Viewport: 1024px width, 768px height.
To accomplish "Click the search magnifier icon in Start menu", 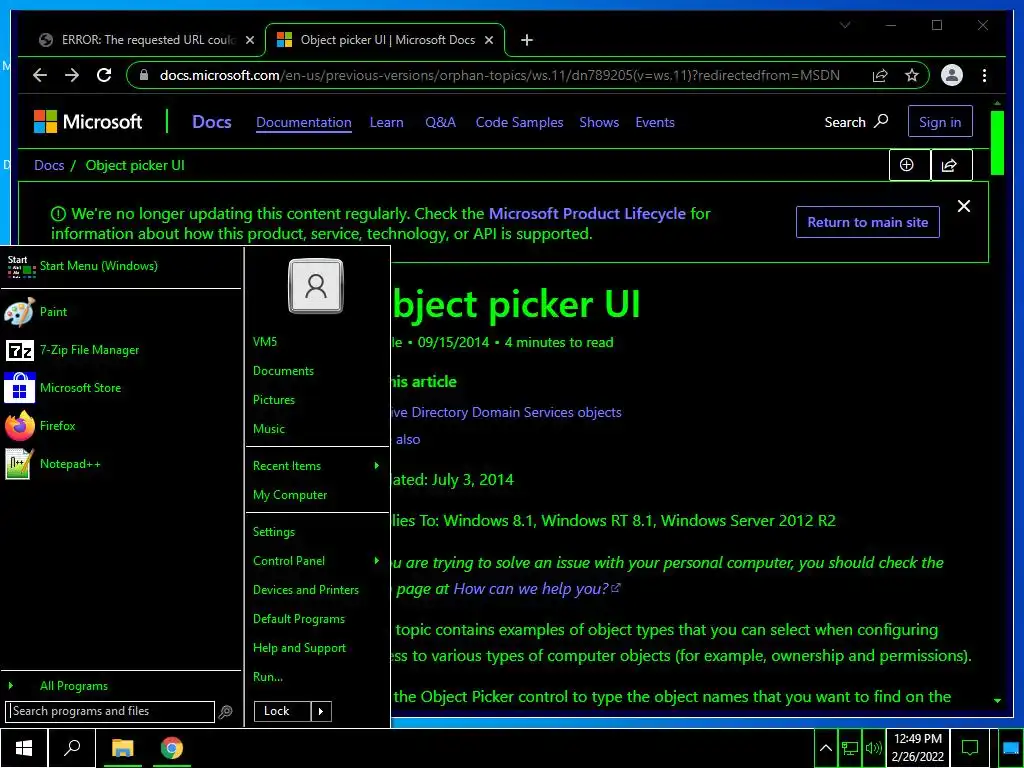I will click(226, 712).
